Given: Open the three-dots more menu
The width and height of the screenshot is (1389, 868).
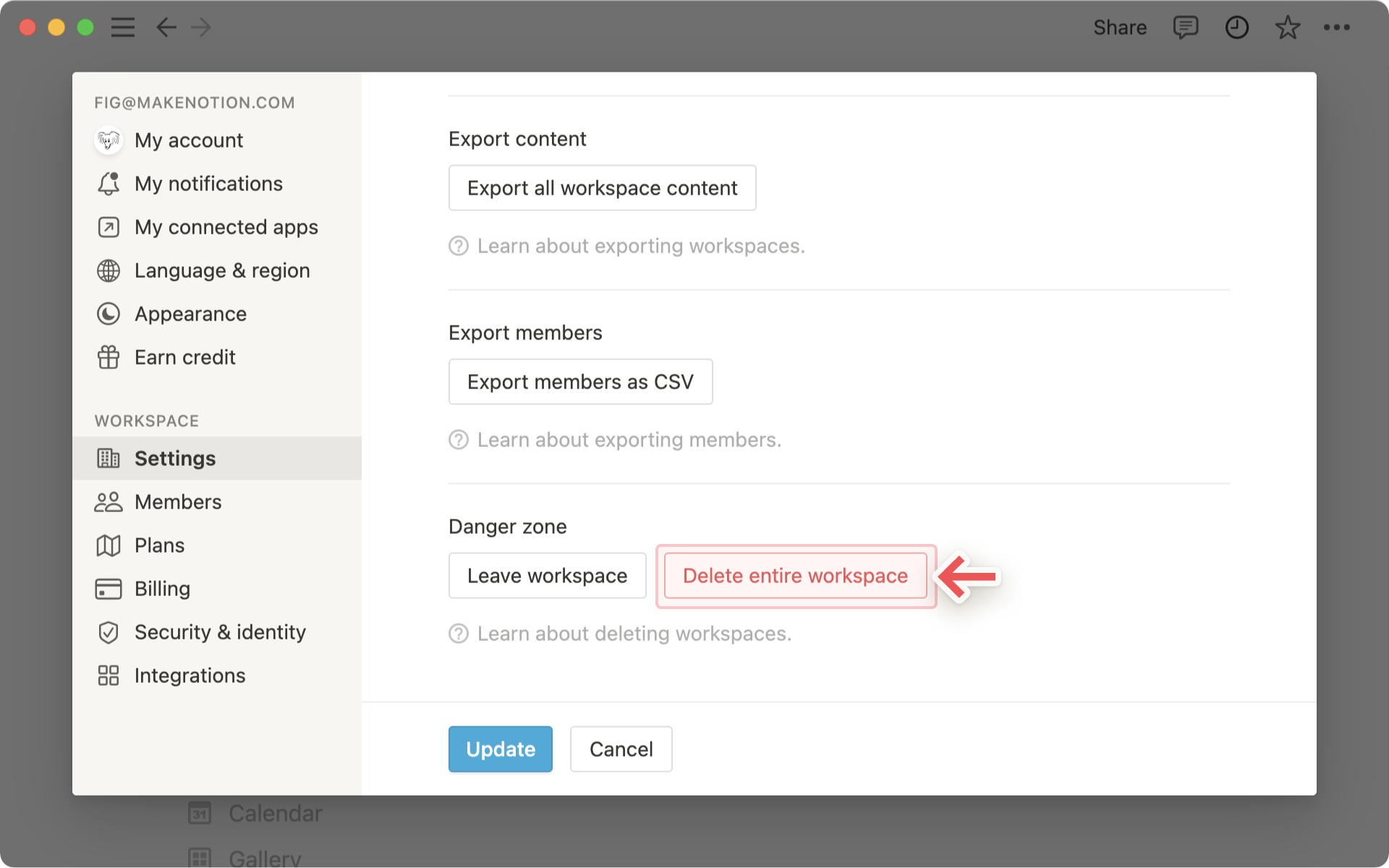Looking at the screenshot, I should [1336, 27].
